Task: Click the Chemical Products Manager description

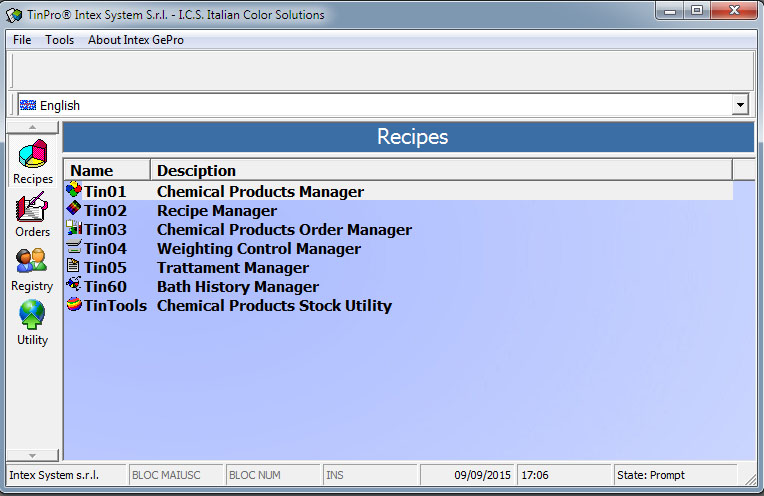Action: coord(260,191)
